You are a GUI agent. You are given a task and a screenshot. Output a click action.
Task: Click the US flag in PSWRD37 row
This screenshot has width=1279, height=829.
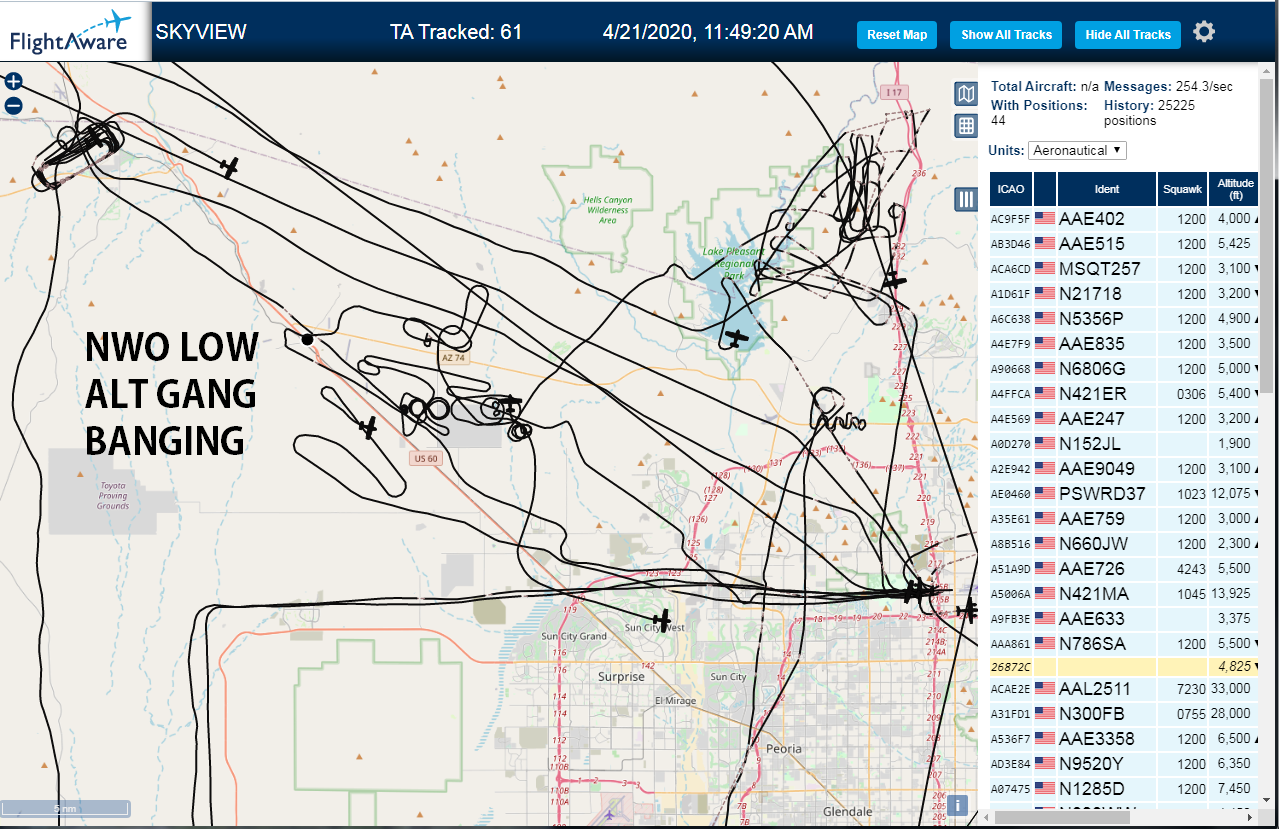click(1045, 494)
